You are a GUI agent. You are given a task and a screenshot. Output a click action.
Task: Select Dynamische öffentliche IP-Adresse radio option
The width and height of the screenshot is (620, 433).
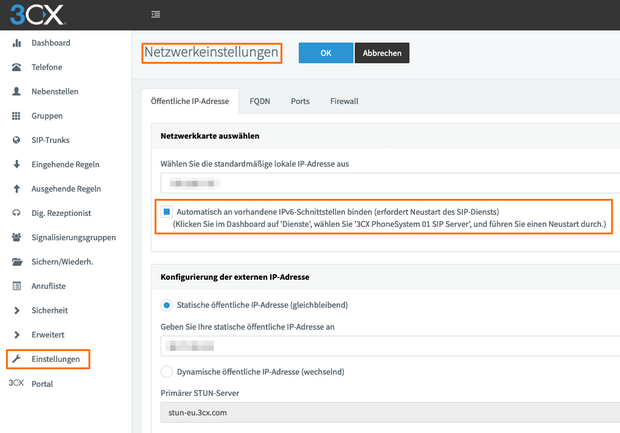[167, 371]
